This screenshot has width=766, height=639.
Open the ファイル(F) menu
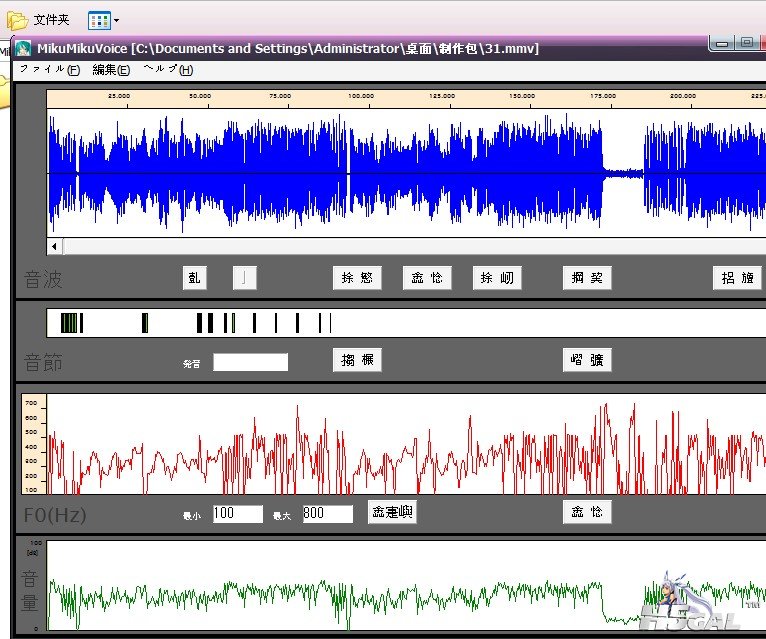pos(50,70)
